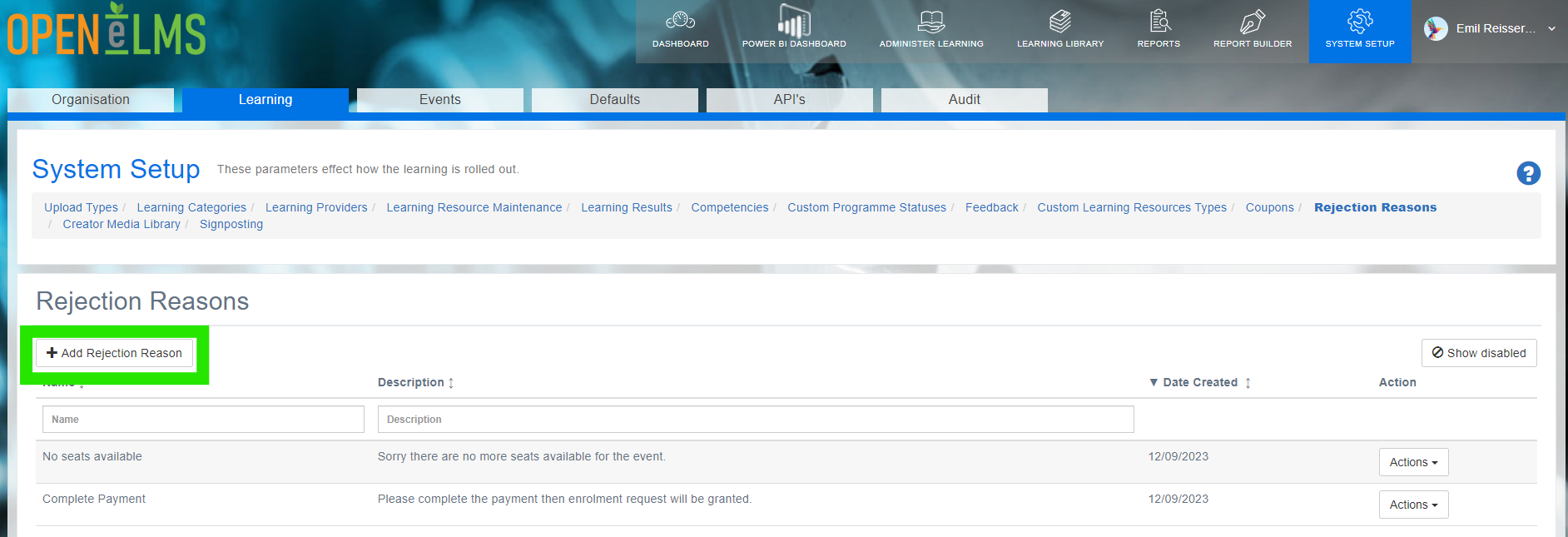Switch to the Audit tab
The image size is (1568, 537).
[x=965, y=100]
